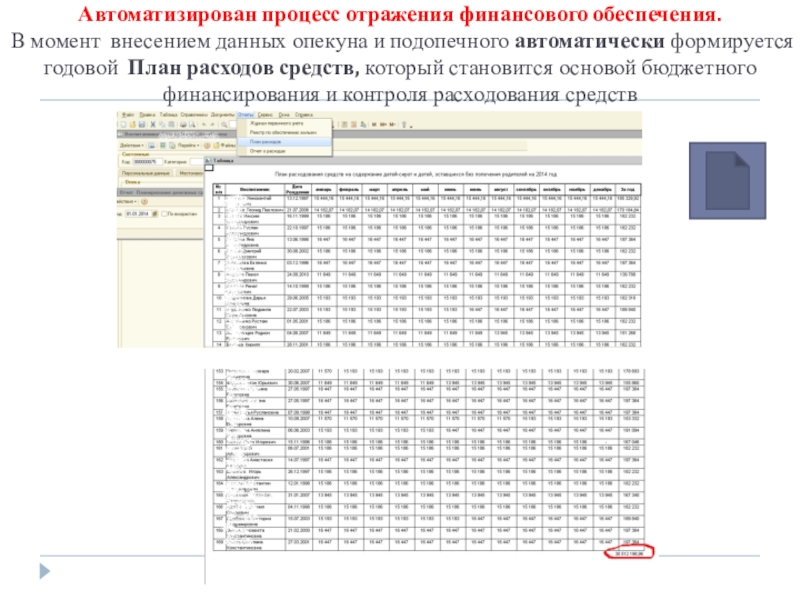Open the upper Действия dropdown

point(132,145)
